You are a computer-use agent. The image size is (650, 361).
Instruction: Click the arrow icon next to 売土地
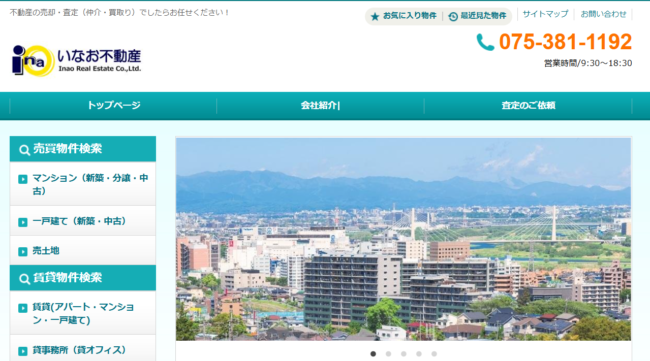pyautogui.click(x=23, y=252)
